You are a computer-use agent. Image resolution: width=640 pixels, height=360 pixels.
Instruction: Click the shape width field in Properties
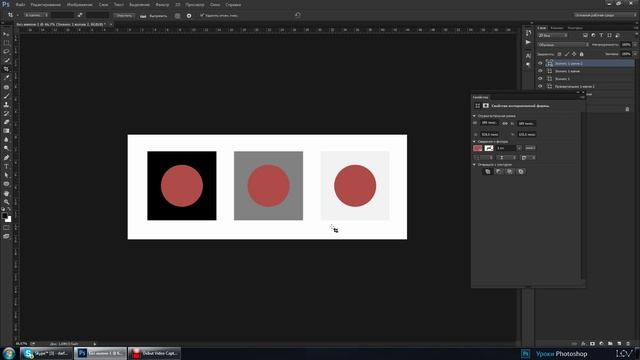coord(489,123)
